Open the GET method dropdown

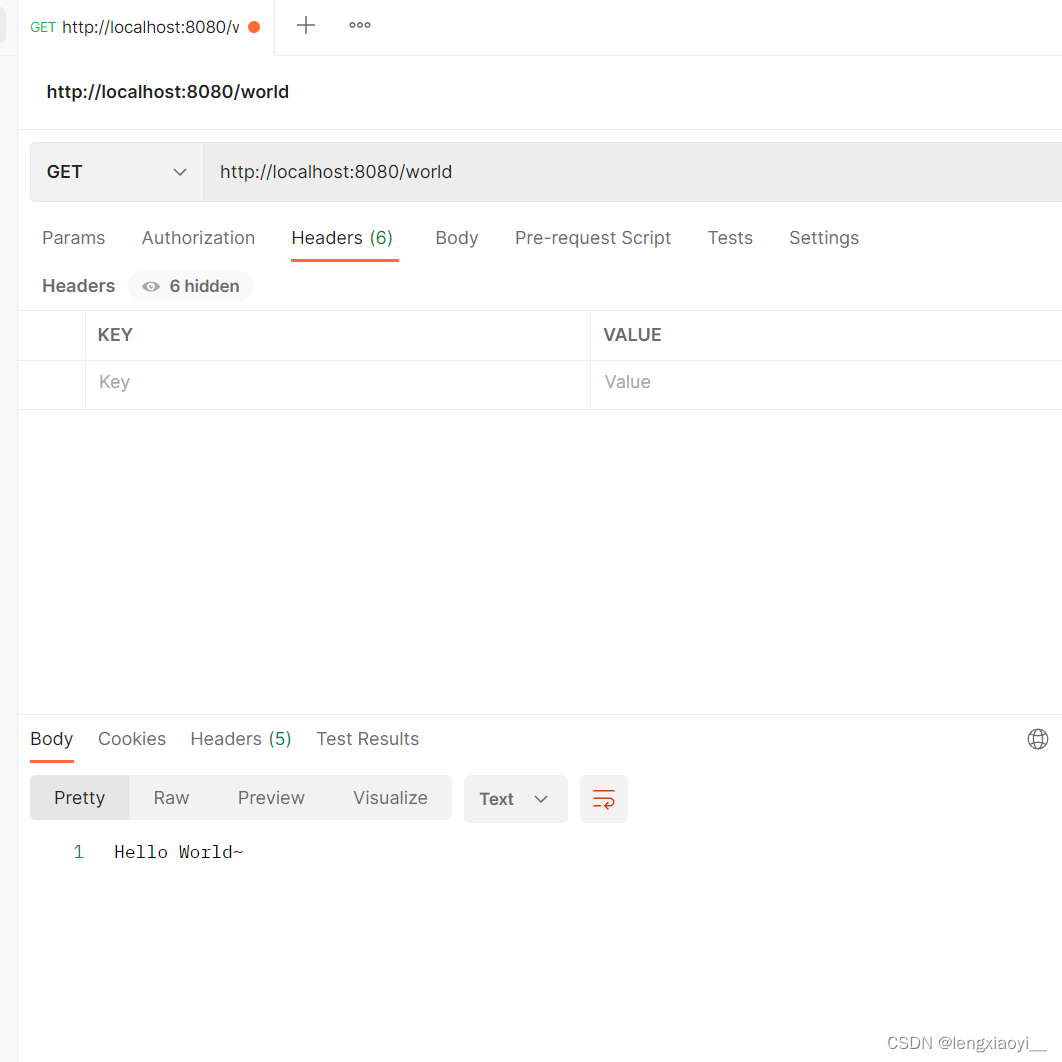(x=116, y=172)
